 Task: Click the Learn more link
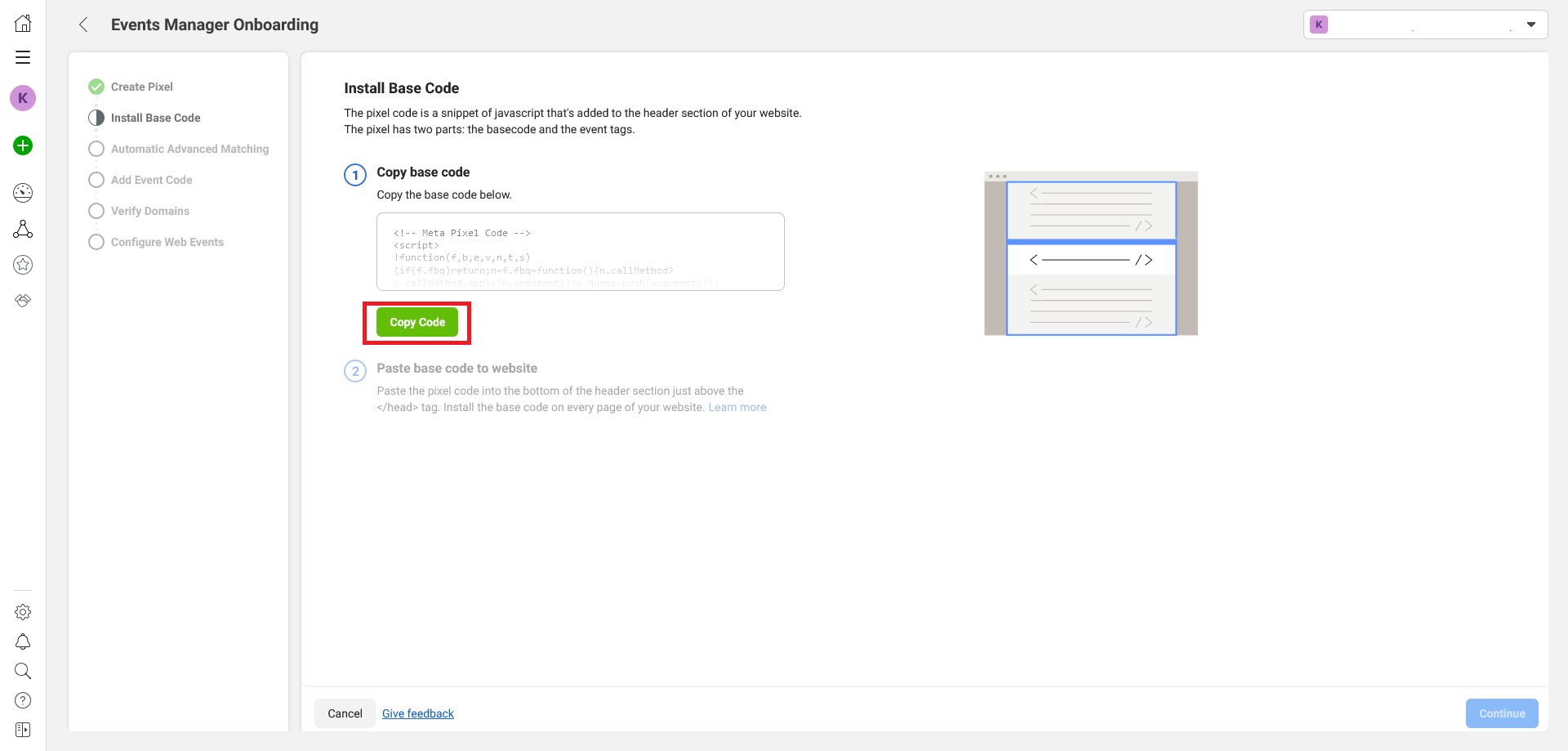(x=737, y=407)
